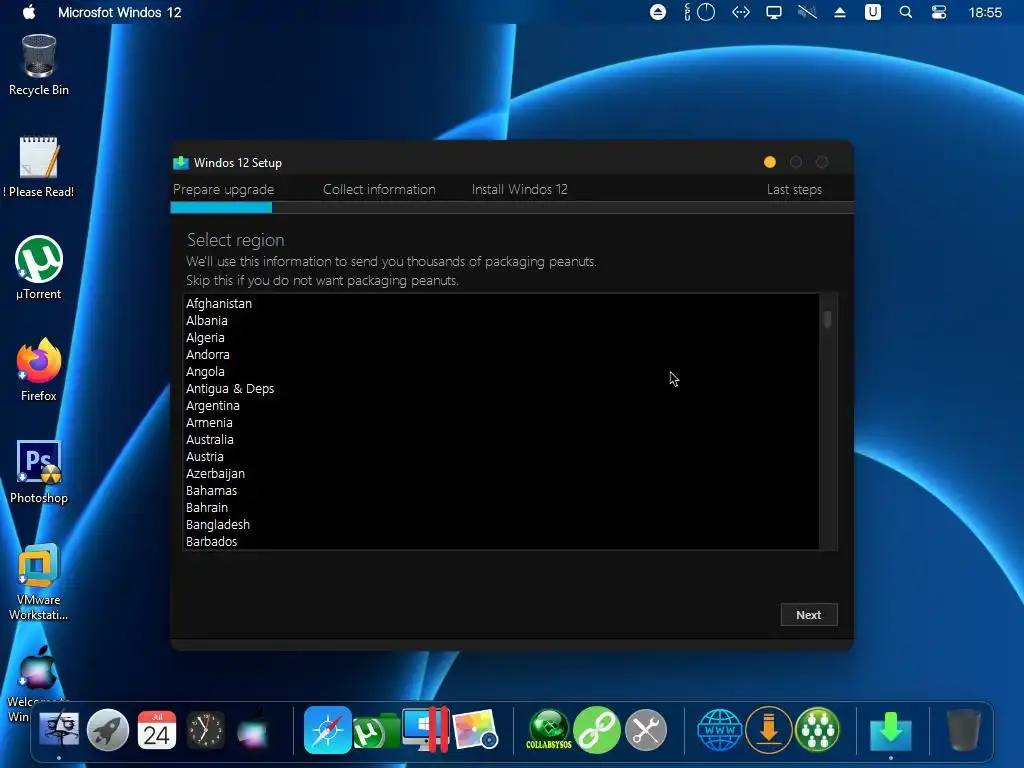Open the Clock dock icon
1024x768 pixels.
[x=206, y=729]
